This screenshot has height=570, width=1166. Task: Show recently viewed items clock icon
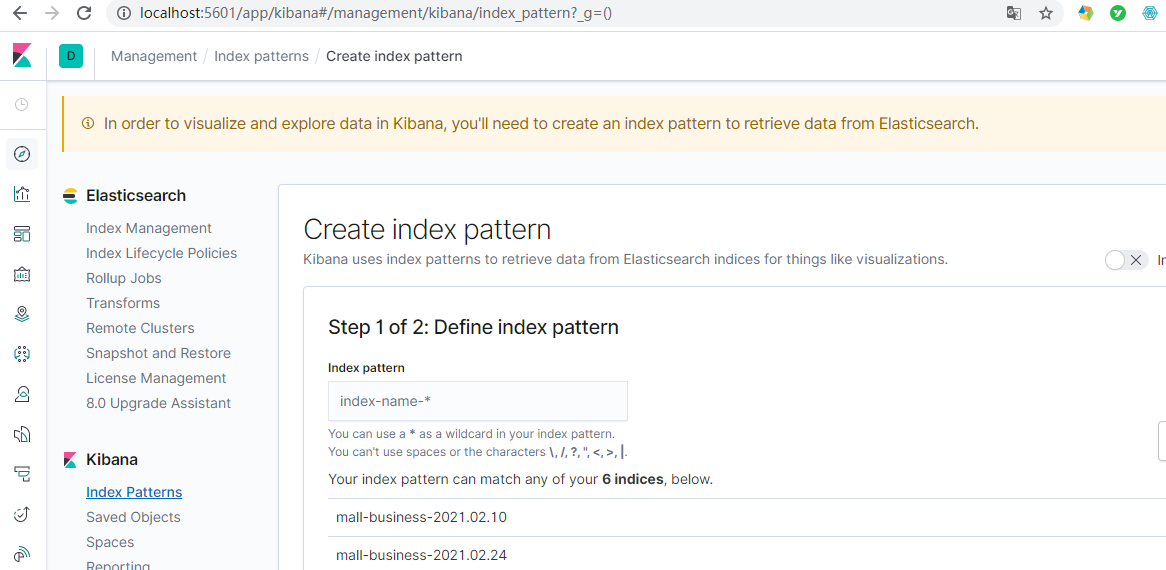point(22,104)
